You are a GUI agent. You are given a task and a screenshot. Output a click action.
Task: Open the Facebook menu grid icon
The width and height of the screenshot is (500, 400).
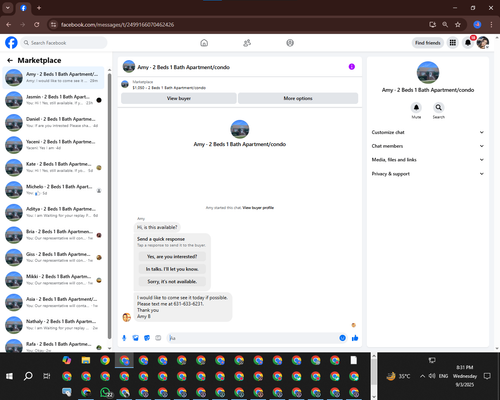tap(453, 43)
